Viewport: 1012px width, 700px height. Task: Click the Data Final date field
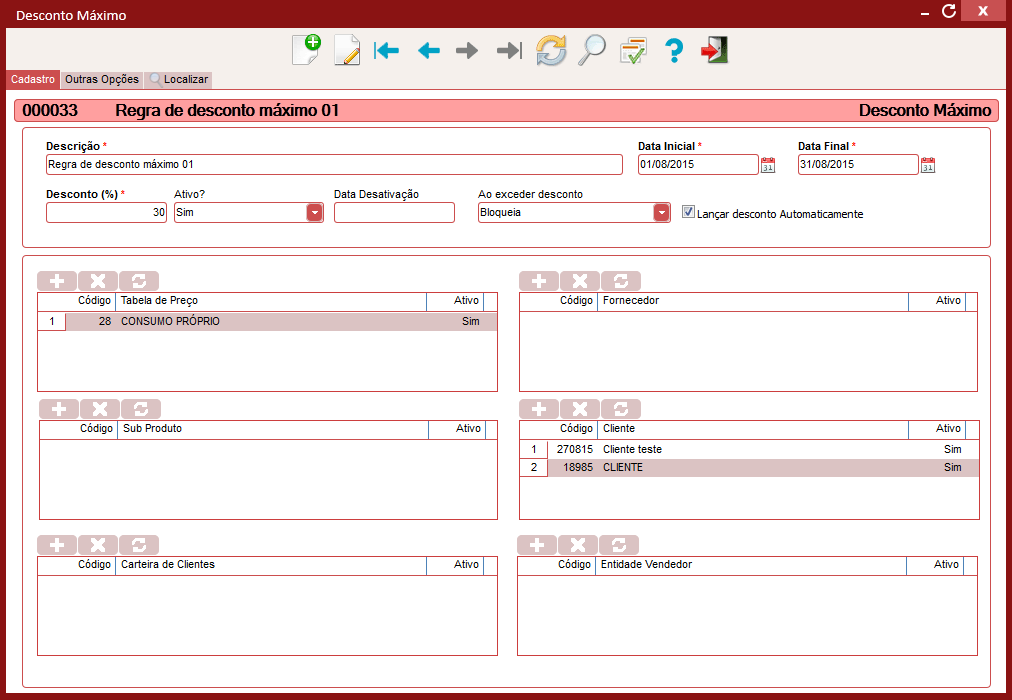(x=858, y=165)
